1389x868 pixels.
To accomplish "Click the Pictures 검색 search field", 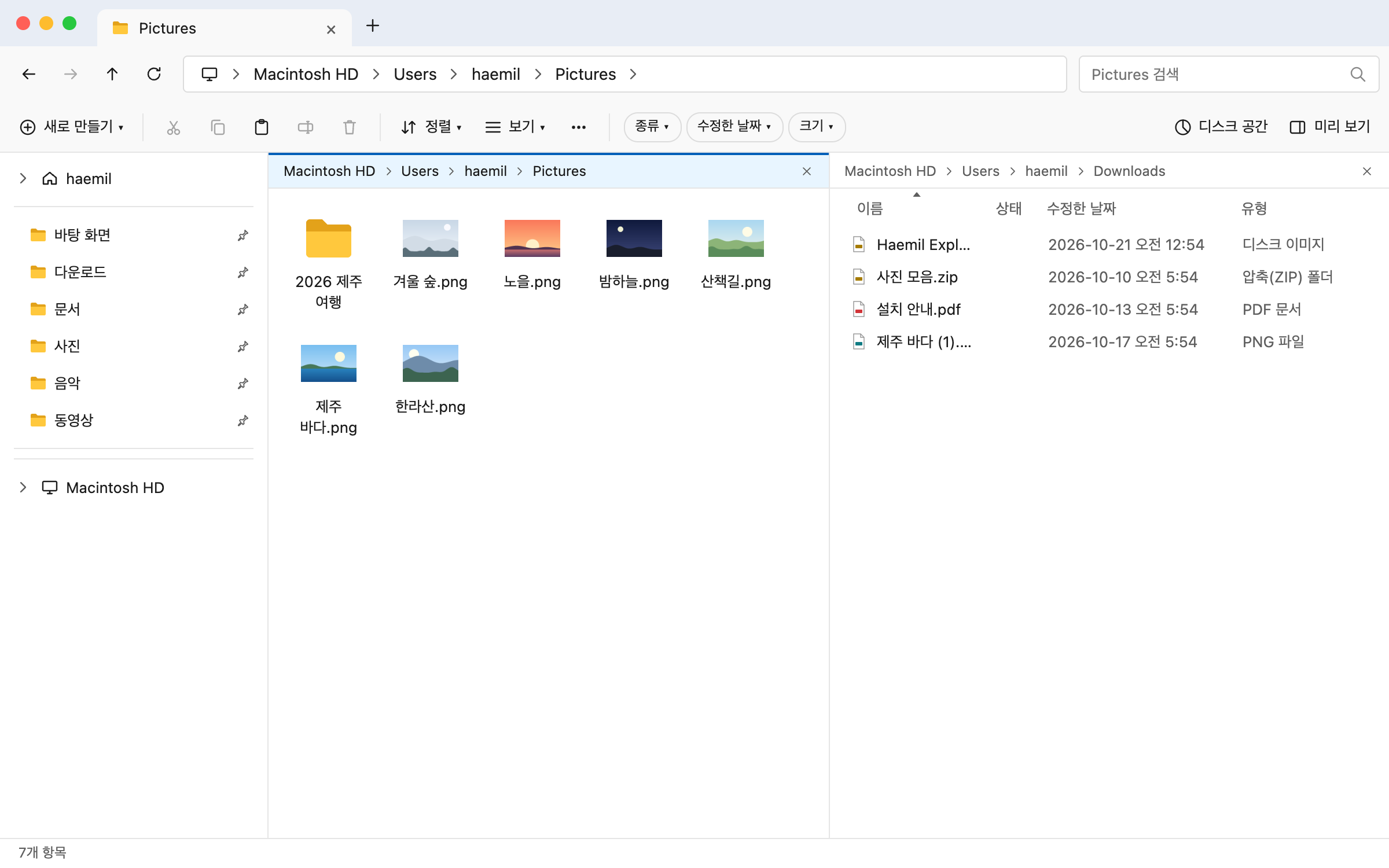I will (x=1229, y=74).
